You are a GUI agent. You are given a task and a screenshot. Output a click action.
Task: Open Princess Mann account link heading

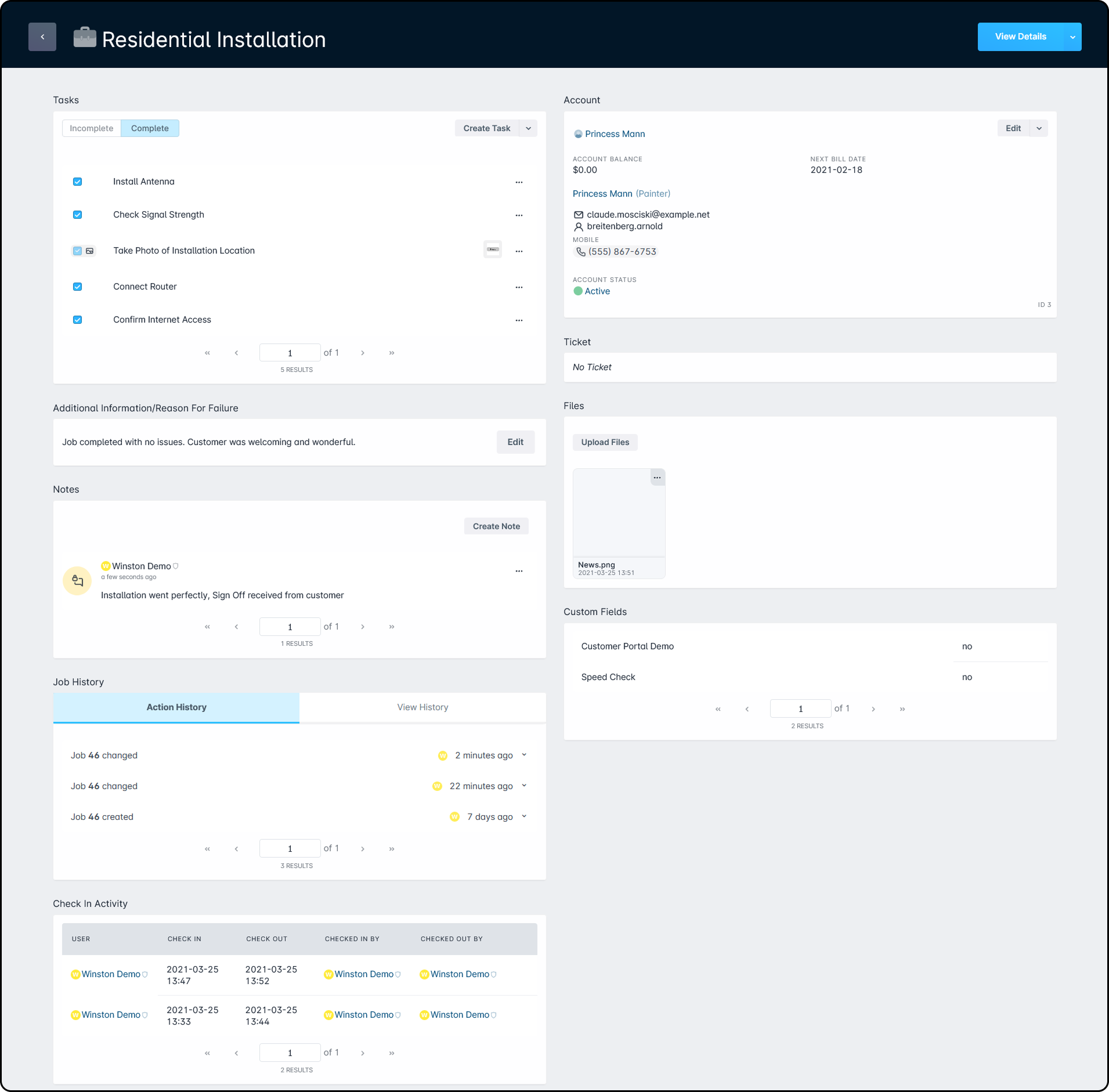[615, 134]
